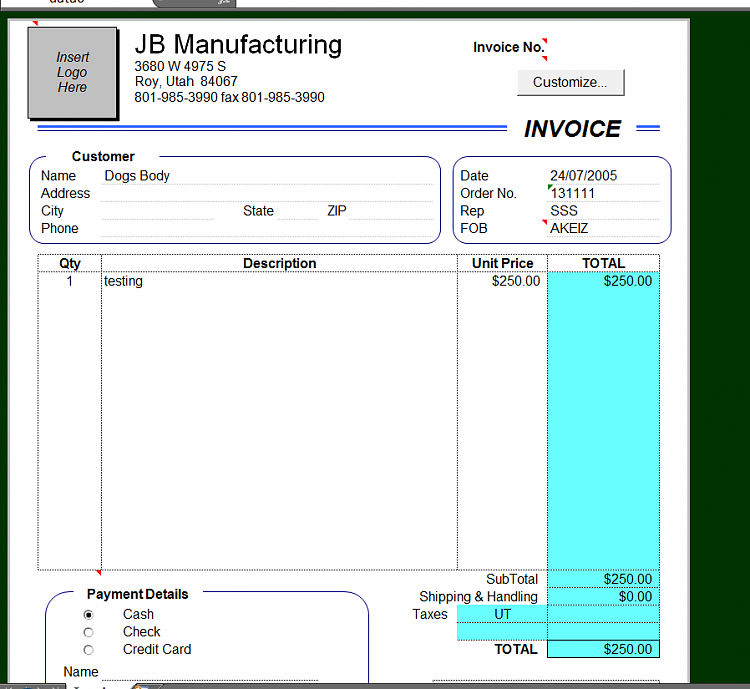The height and width of the screenshot is (689, 750).
Task: Click the customer Address field
Action: 267,193
